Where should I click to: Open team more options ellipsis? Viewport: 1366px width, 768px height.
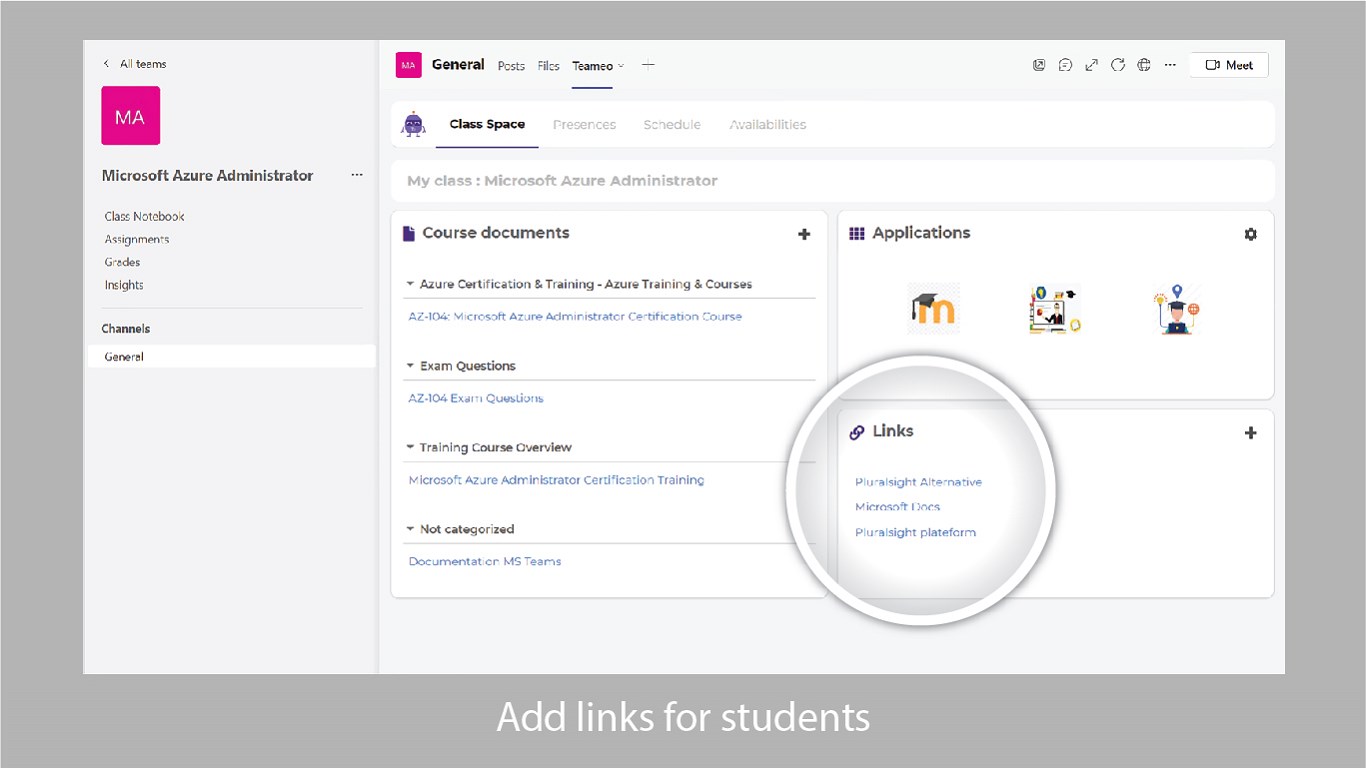pos(357,175)
